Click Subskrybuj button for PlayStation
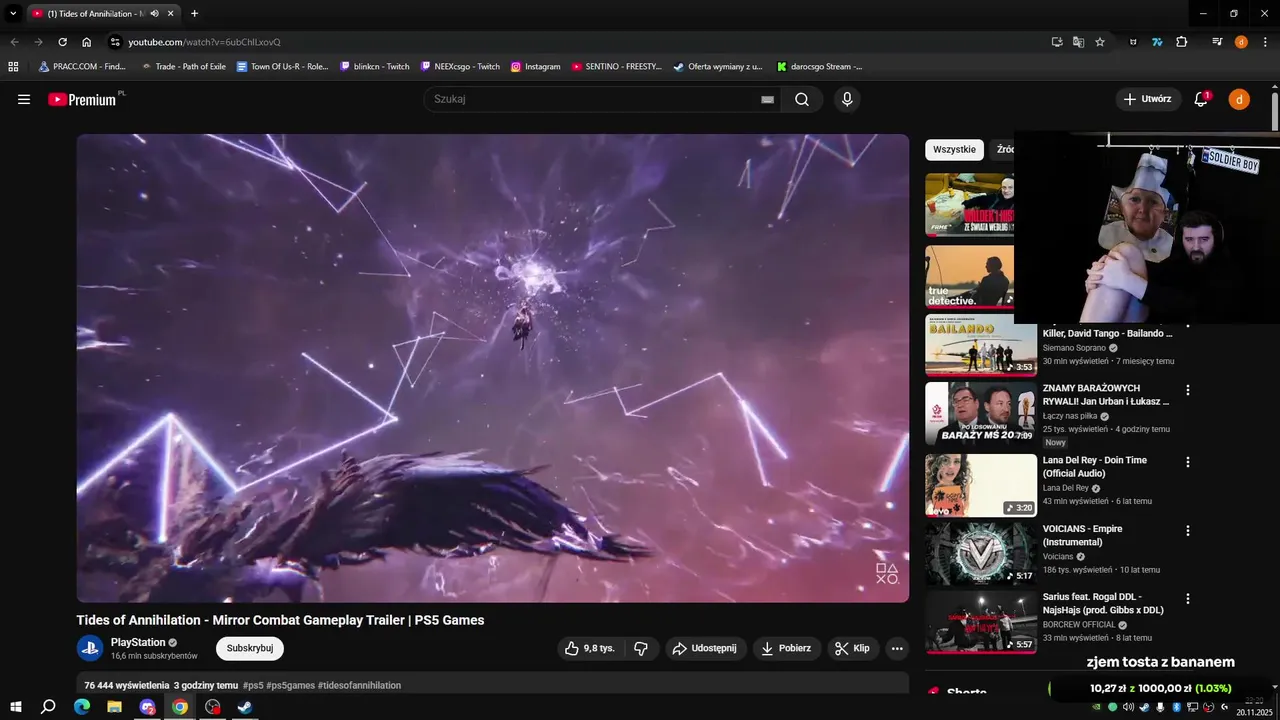Viewport: 1280px width, 720px height. 250,648
